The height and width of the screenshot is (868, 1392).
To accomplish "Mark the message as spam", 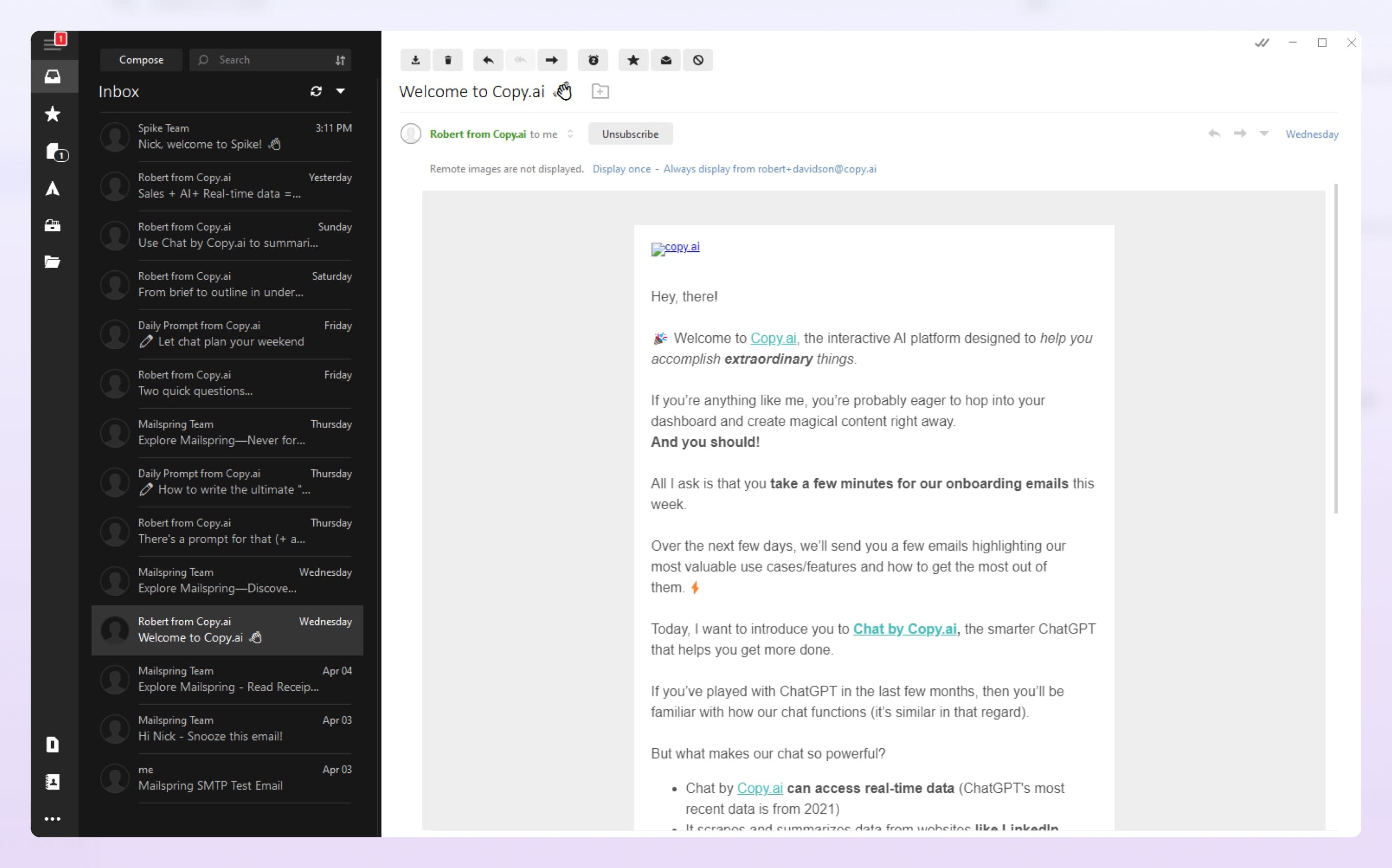I will 698,60.
